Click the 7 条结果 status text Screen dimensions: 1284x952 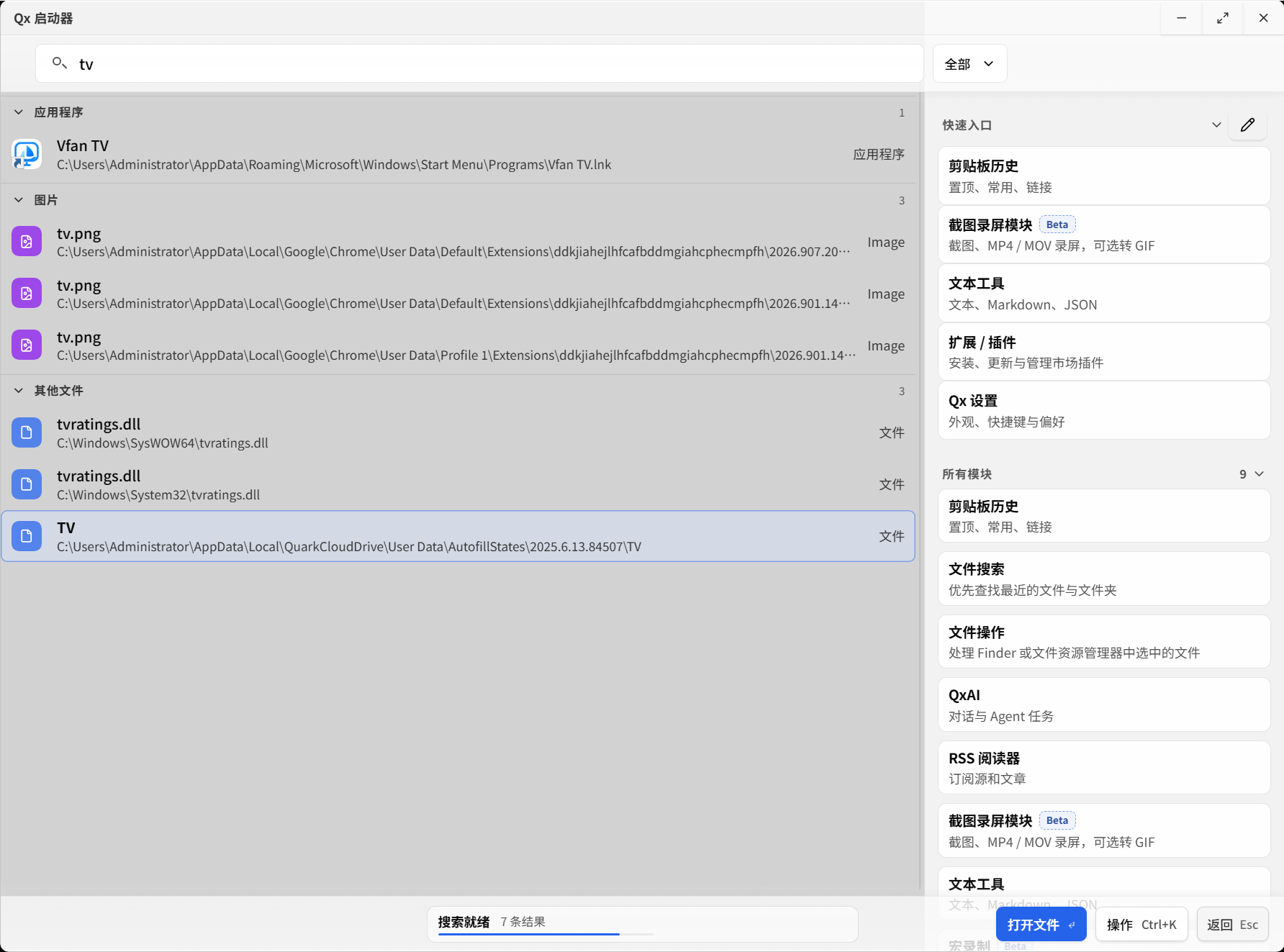pyautogui.click(x=523, y=922)
